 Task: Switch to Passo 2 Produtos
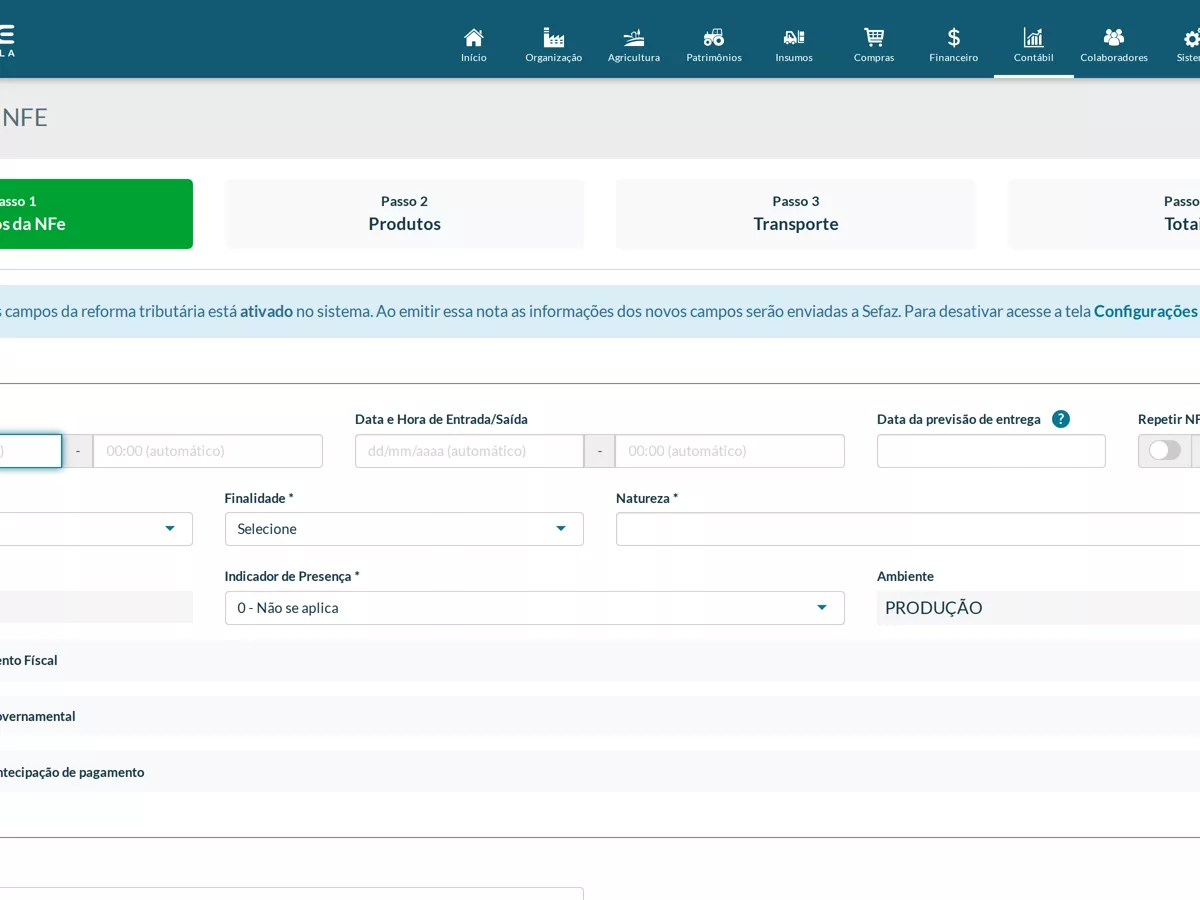[405, 214]
